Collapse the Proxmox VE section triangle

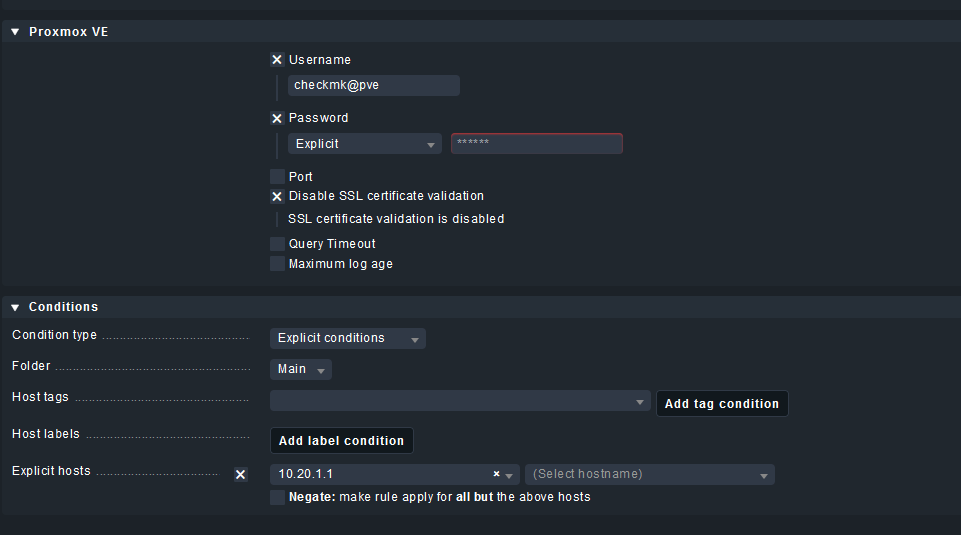[15, 32]
